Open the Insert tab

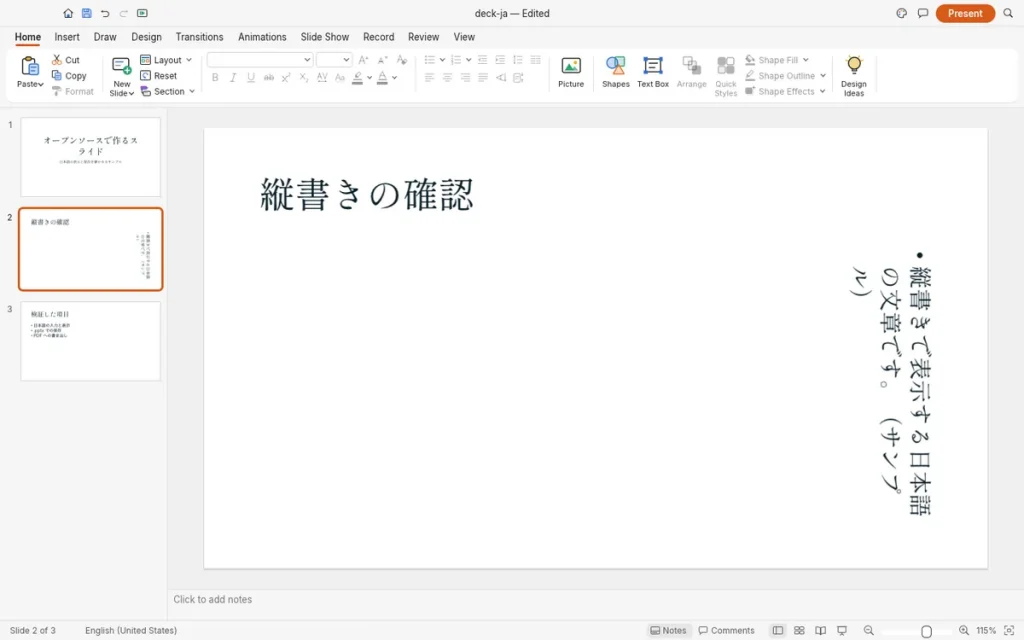(67, 37)
